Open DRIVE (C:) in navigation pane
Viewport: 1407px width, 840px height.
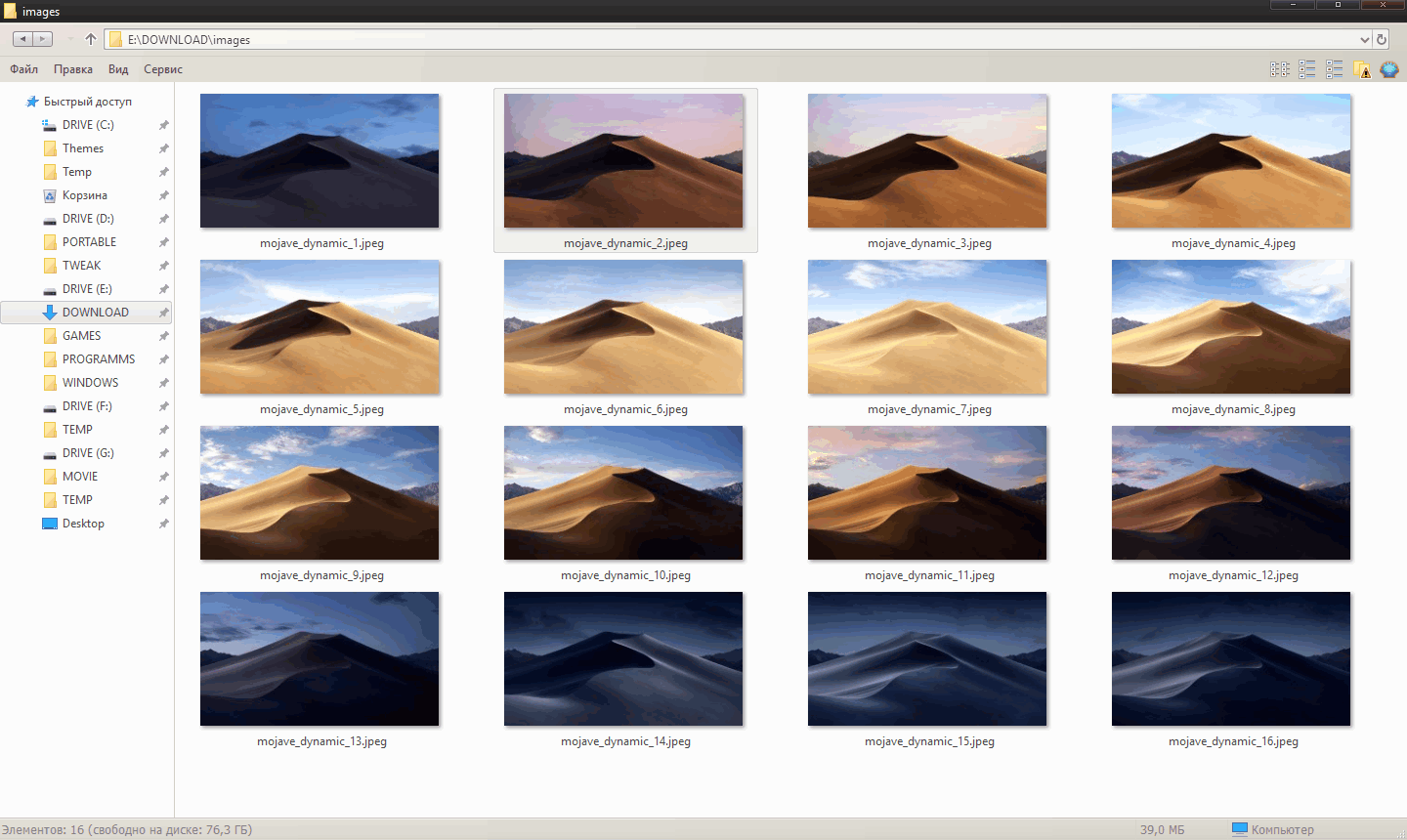click(88, 125)
